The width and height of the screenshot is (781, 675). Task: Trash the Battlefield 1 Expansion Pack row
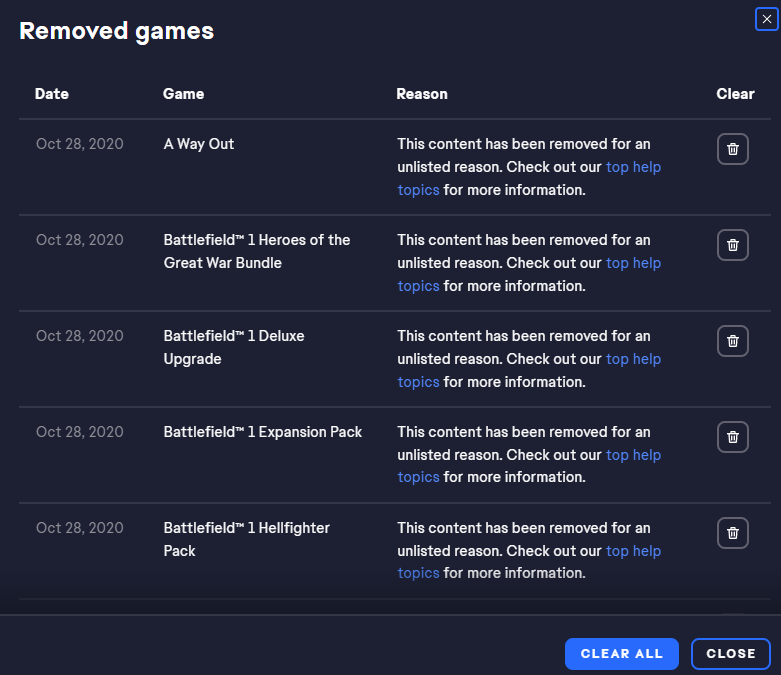[x=732, y=437]
